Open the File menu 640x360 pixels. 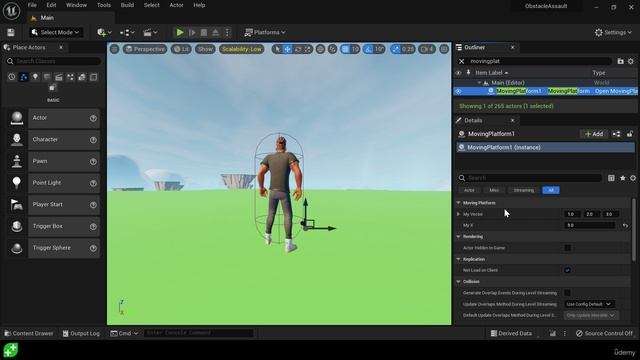32,5
